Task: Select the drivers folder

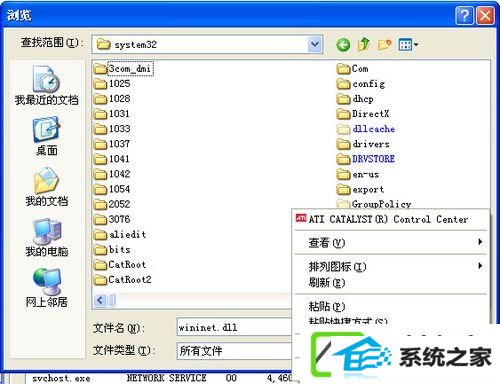Action: coord(363,144)
